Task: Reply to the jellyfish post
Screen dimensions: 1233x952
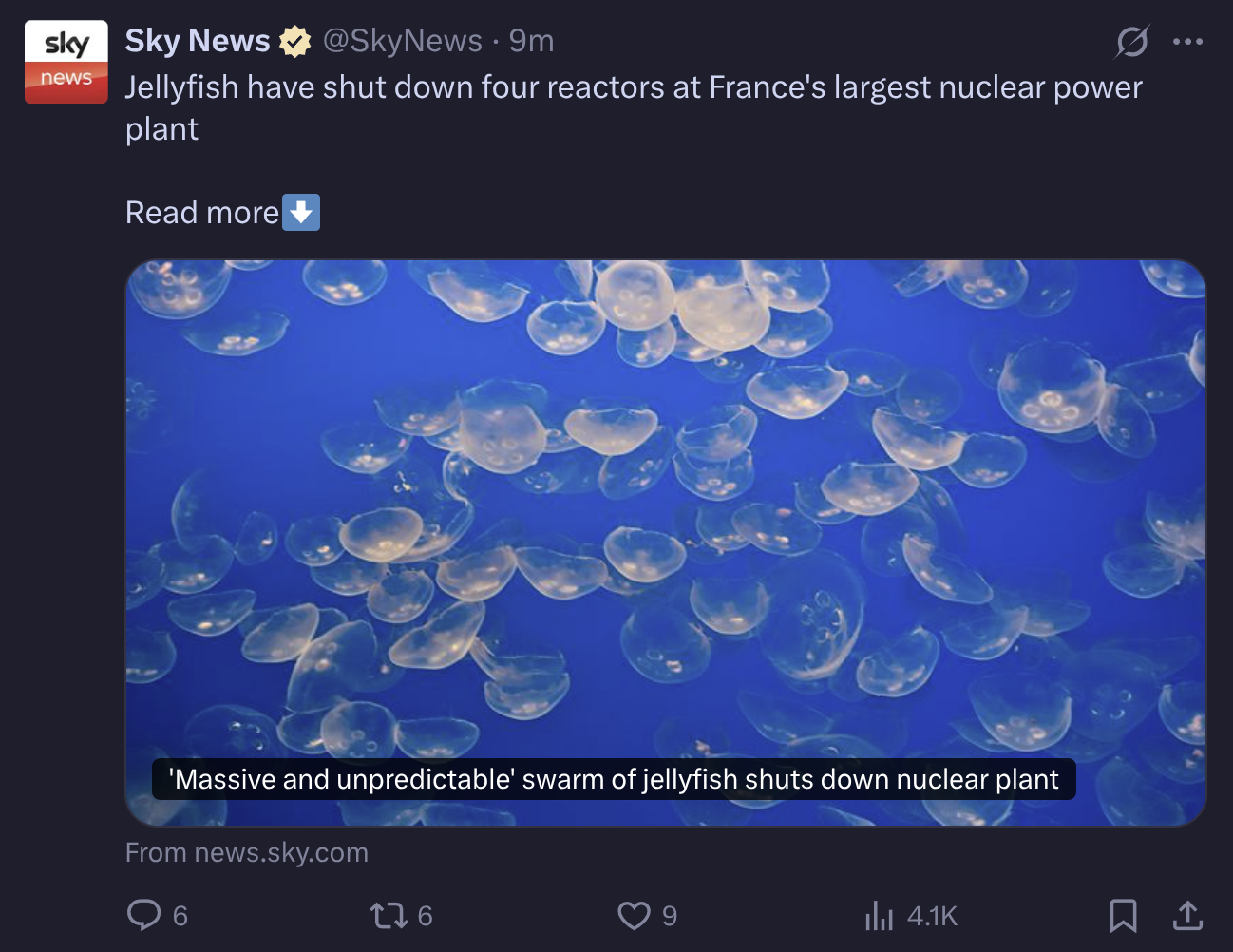Action: click(144, 915)
